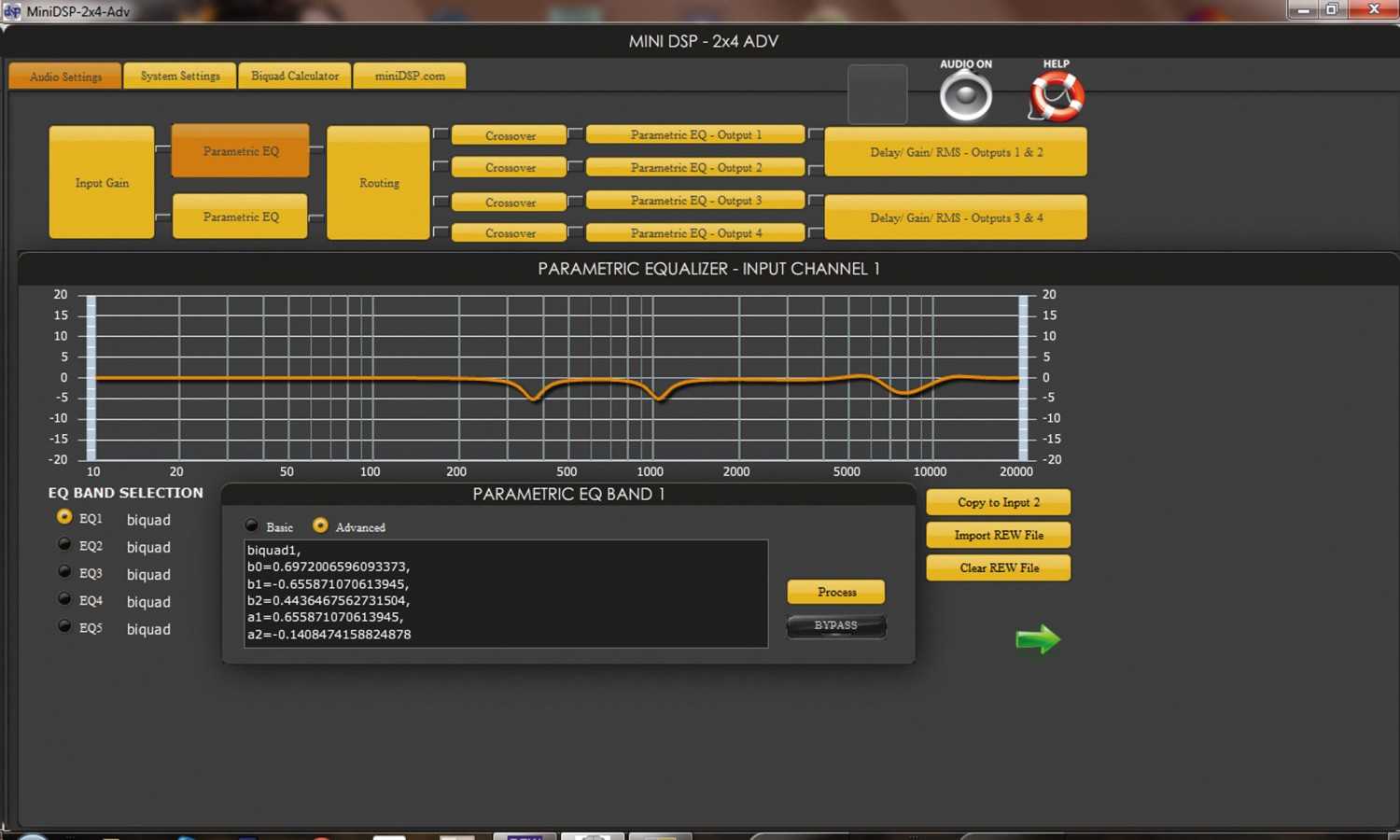Image resolution: width=1400 pixels, height=840 pixels.
Task: Switch to the System Settings tab
Action: pyautogui.click(x=180, y=76)
